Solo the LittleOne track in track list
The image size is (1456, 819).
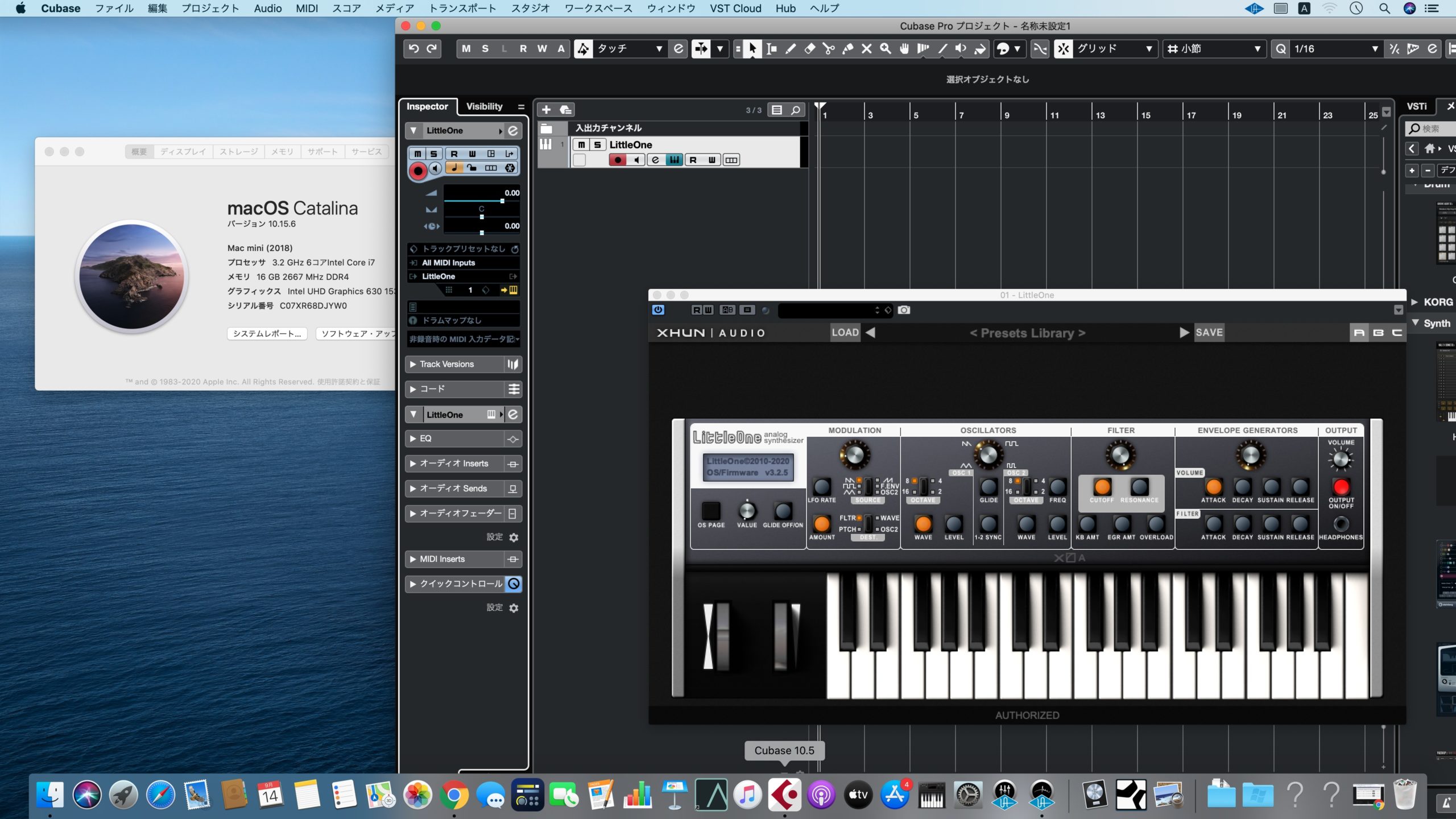tap(597, 144)
